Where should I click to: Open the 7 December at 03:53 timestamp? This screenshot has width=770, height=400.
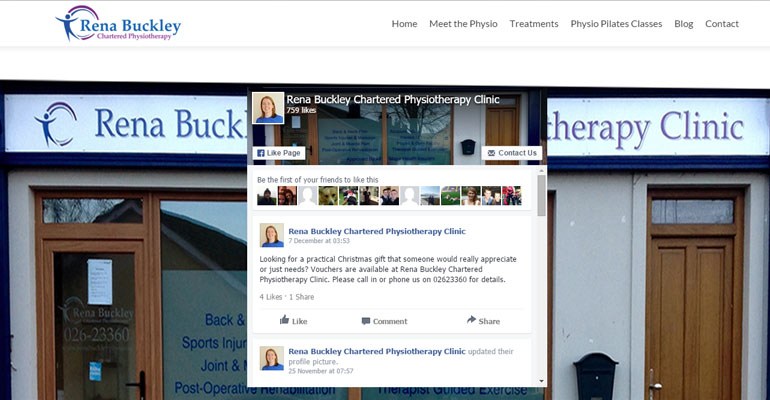pos(319,241)
